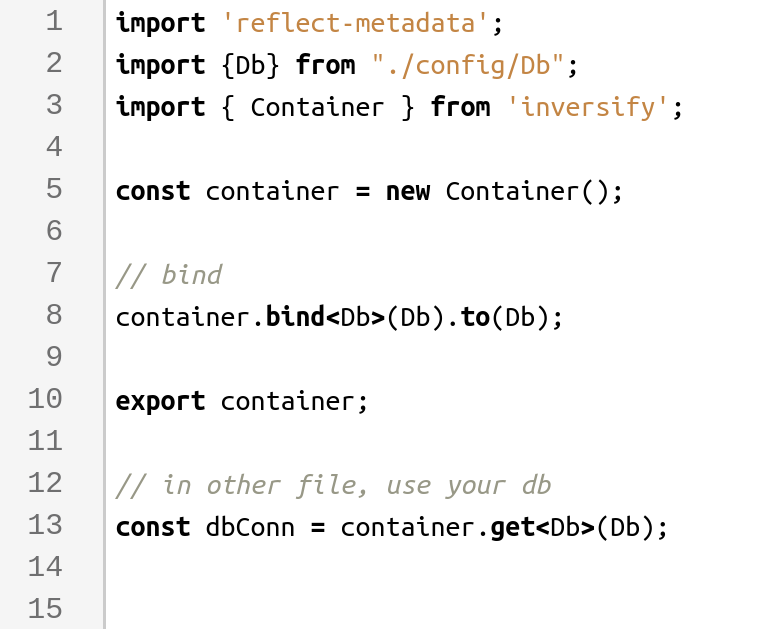Click the "// bind" comment
Viewport: 783px width, 629px height.
click(x=168, y=274)
